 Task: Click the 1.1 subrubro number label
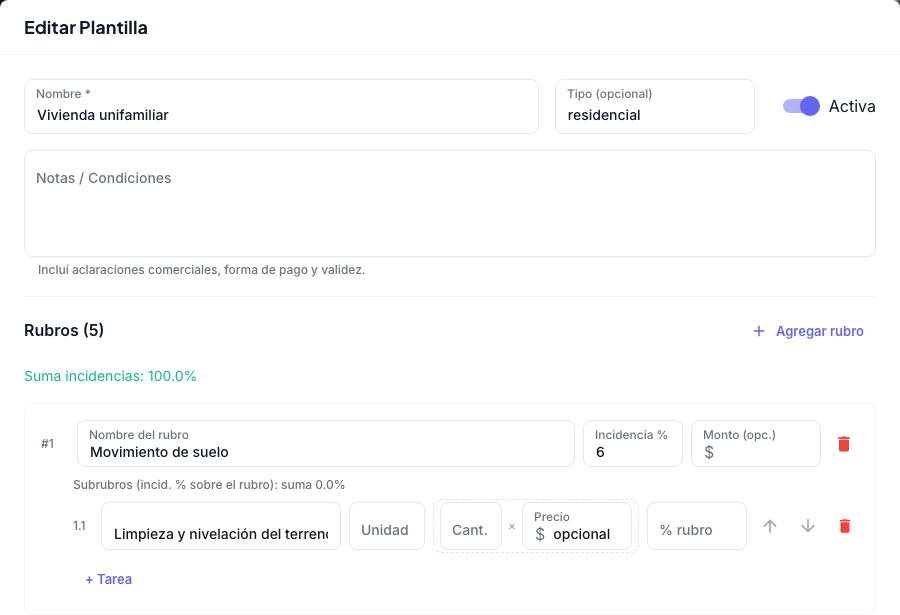(79, 525)
